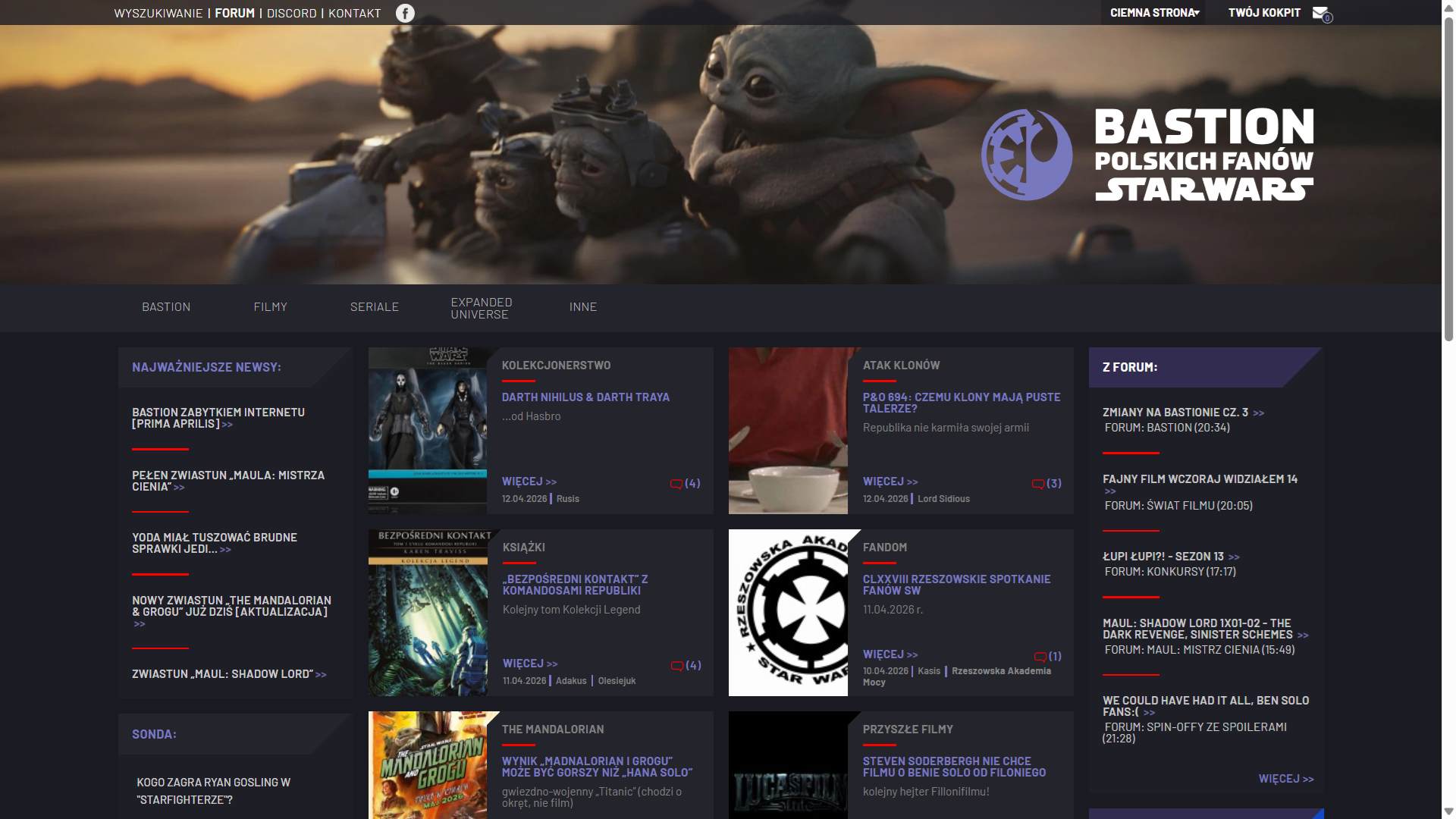Open Rzeszowska Akademia logo thumbnail
The width and height of the screenshot is (1456, 819).
point(789,613)
